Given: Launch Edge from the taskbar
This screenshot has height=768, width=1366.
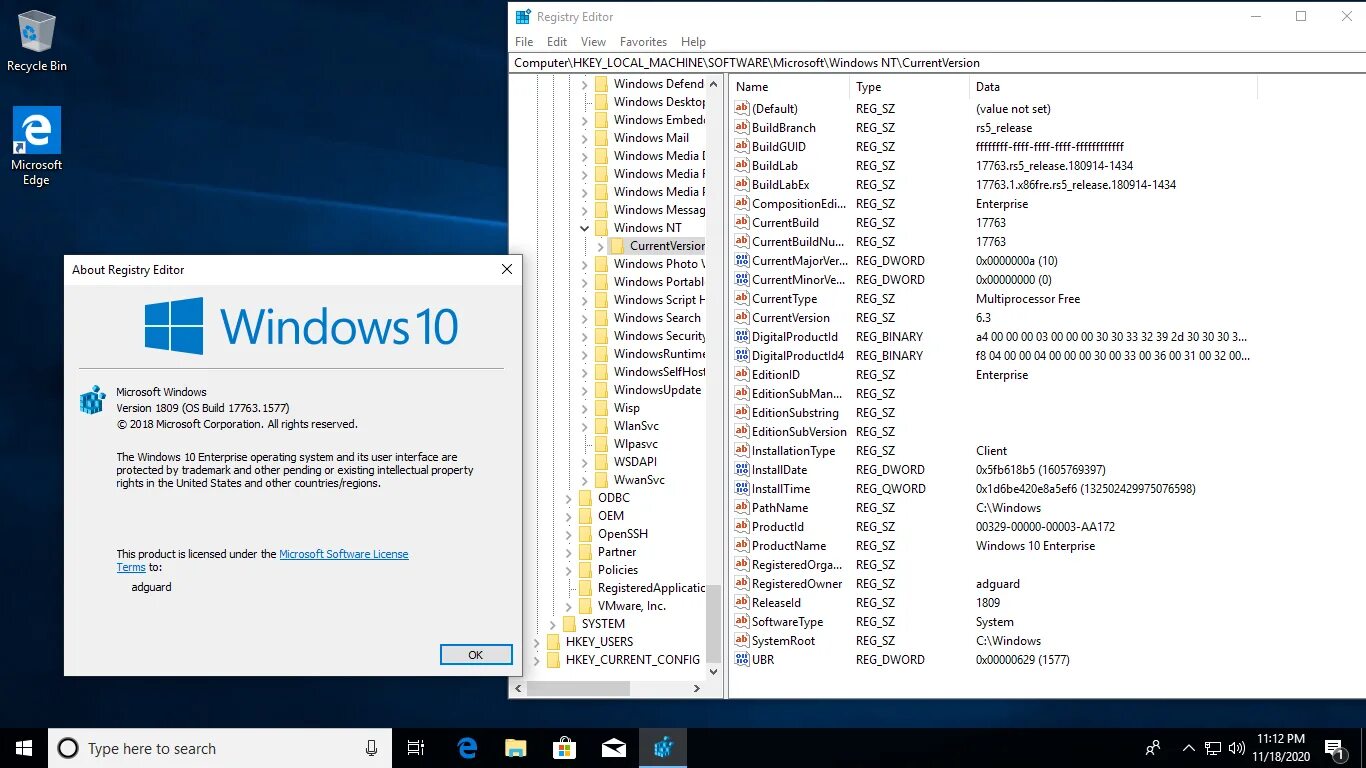Looking at the screenshot, I should pos(467,748).
